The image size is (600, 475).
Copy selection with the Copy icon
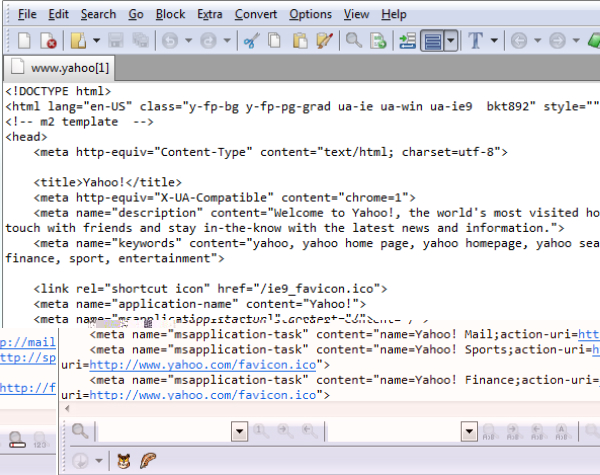pos(274,40)
